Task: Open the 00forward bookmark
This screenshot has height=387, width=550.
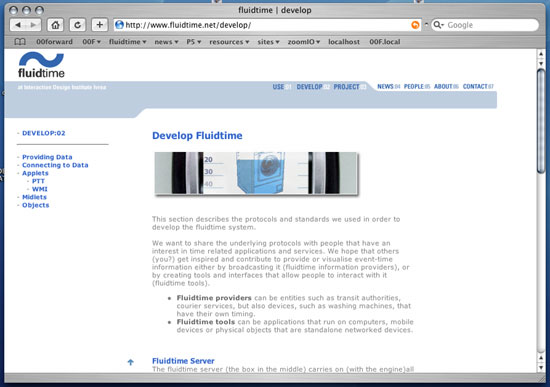Action: [x=54, y=42]
